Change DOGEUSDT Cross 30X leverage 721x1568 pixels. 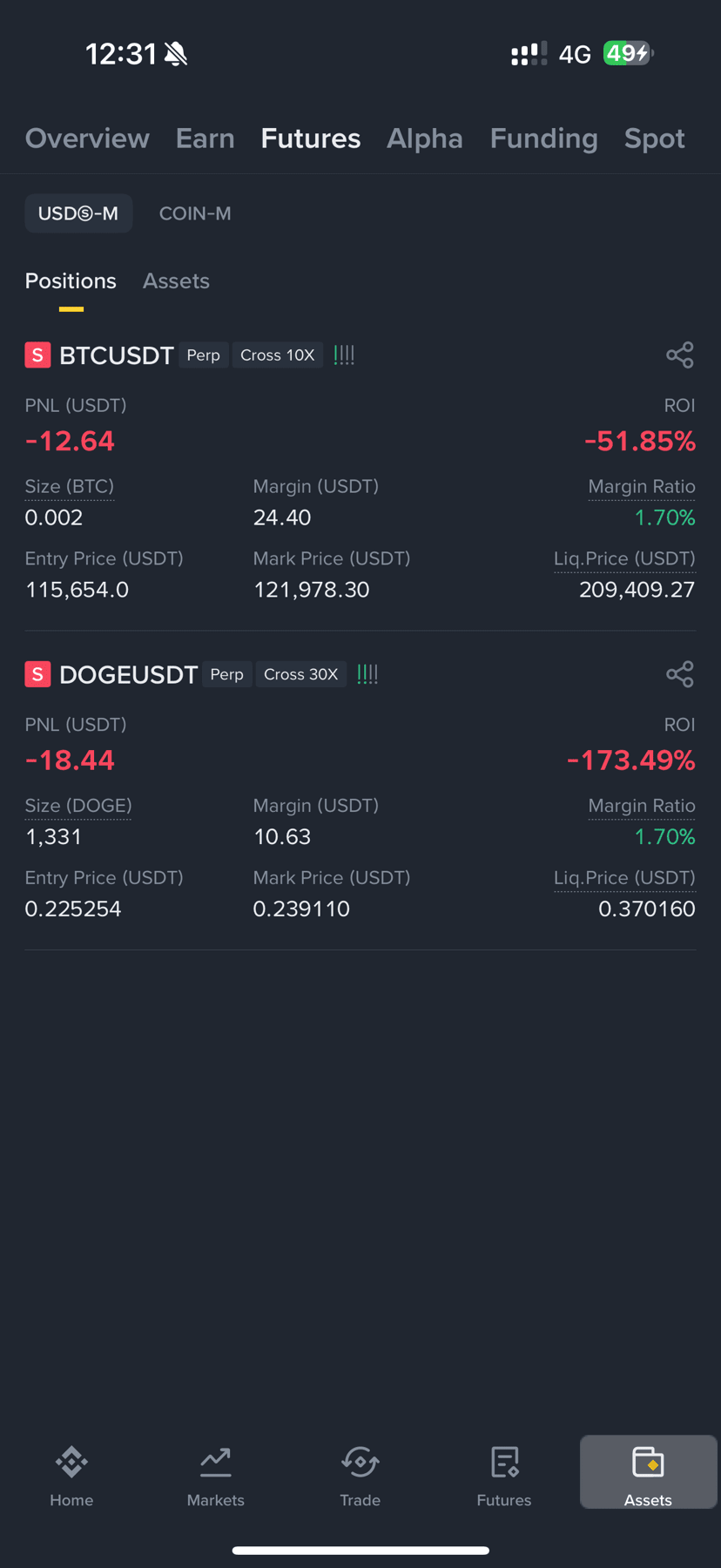301,674
